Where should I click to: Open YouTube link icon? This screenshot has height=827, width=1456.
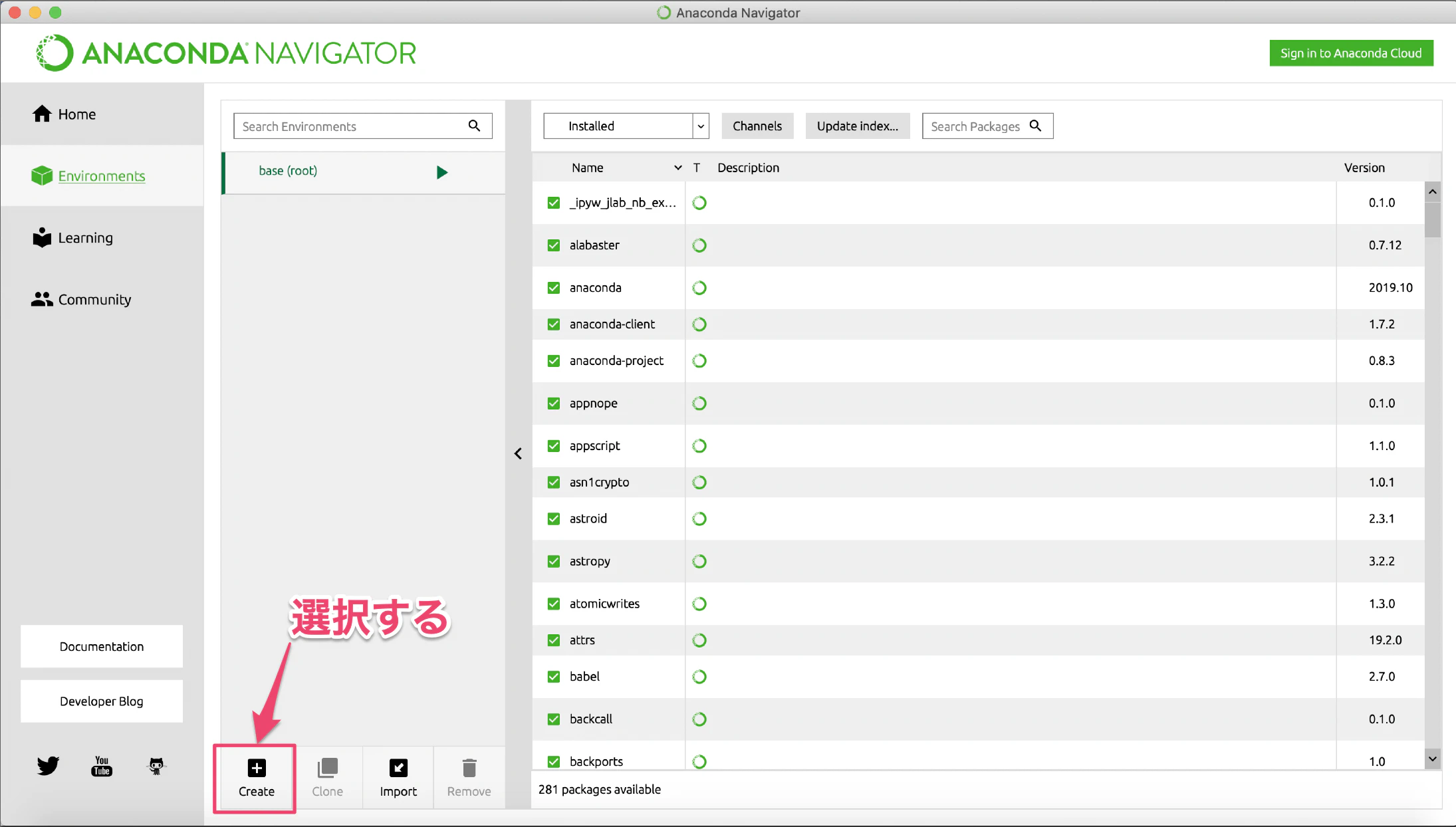coord(102,766)
